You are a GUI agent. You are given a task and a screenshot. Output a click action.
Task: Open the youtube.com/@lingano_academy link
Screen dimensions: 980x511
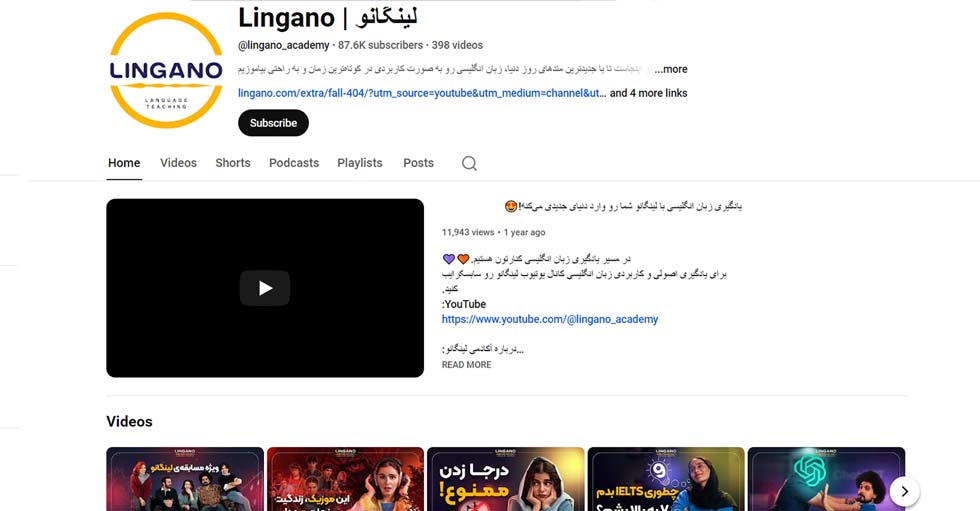point(550,319)
